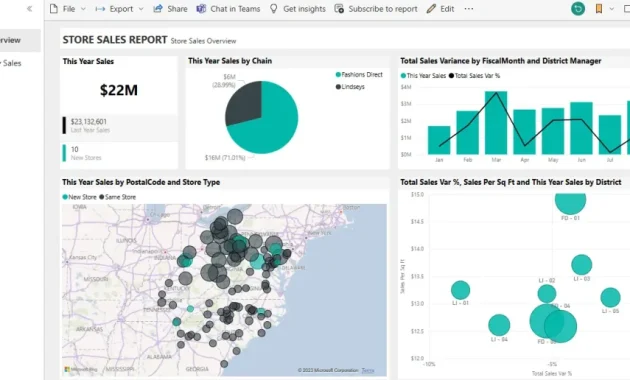Expand the bookmark dropdown chevron
The image size is (630, 380).
[x=612, y=9]
